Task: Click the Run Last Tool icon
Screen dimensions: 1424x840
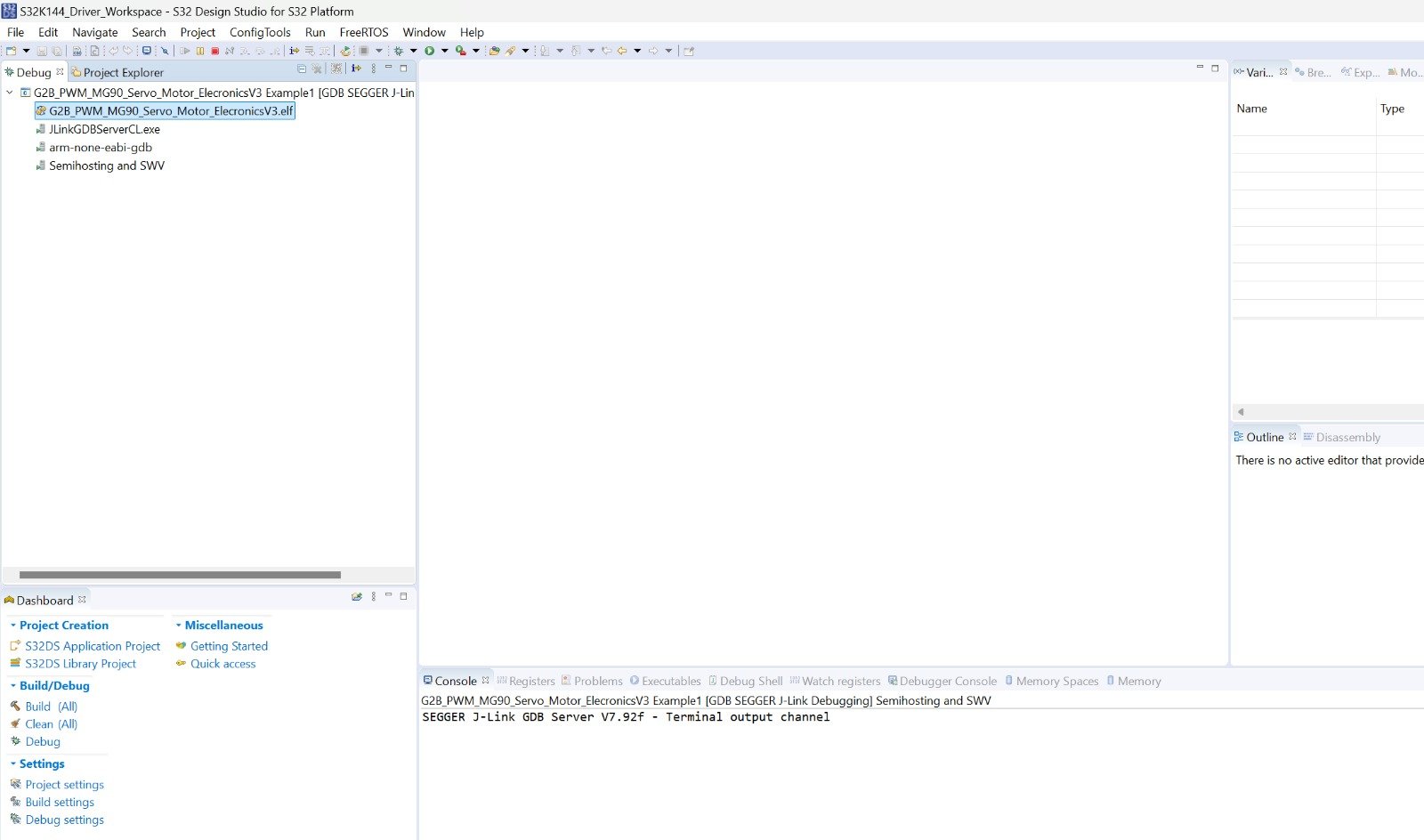Action: click(460, 51)
